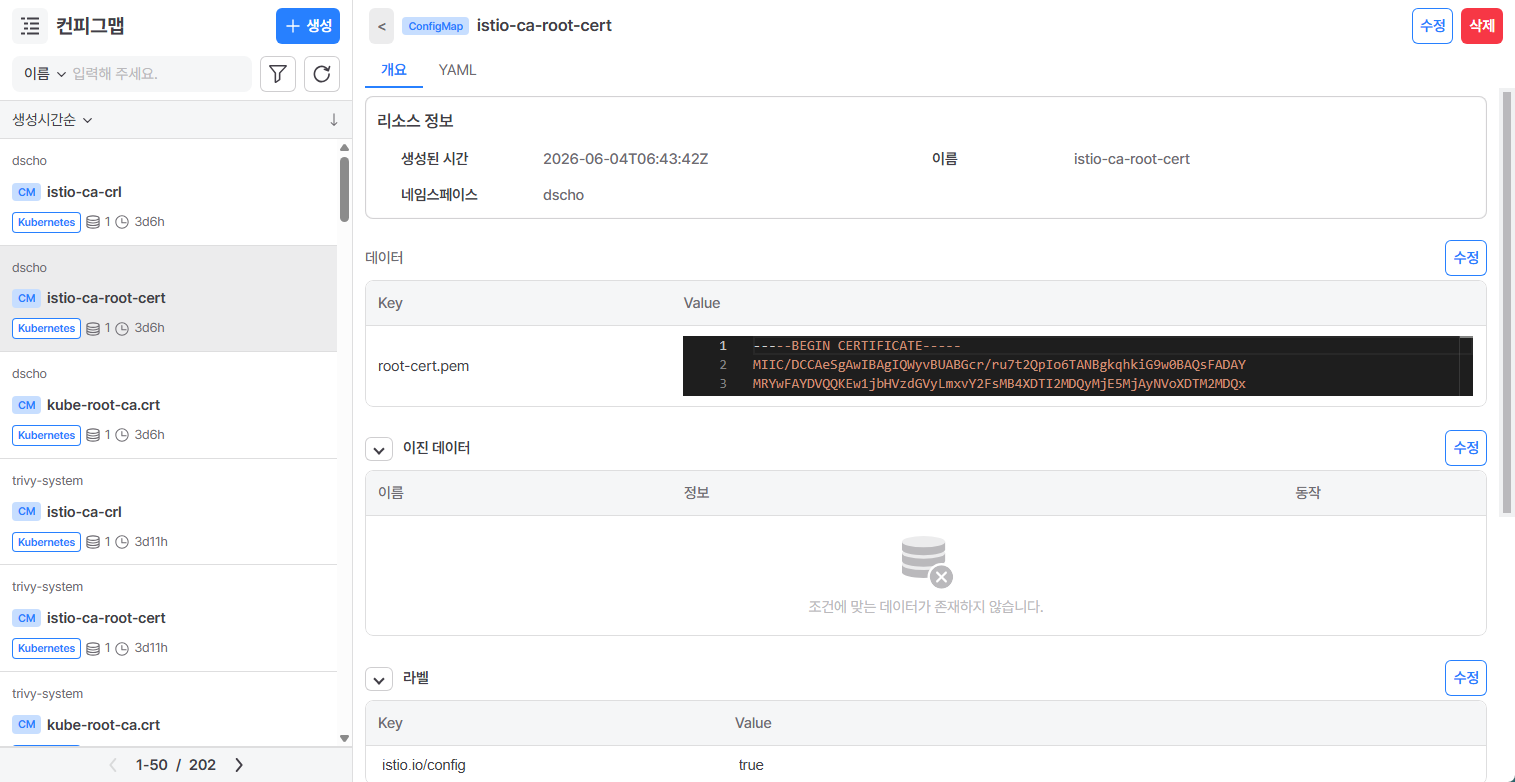The image size is (1515, 782).
Task: Collapse the 라벨 section
Action: [379, 679]
